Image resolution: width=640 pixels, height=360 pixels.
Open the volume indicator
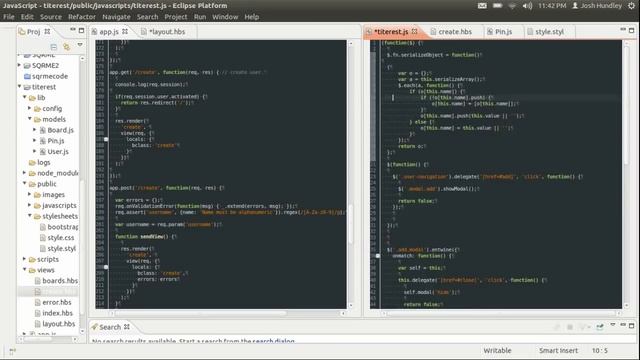(527, 6)
